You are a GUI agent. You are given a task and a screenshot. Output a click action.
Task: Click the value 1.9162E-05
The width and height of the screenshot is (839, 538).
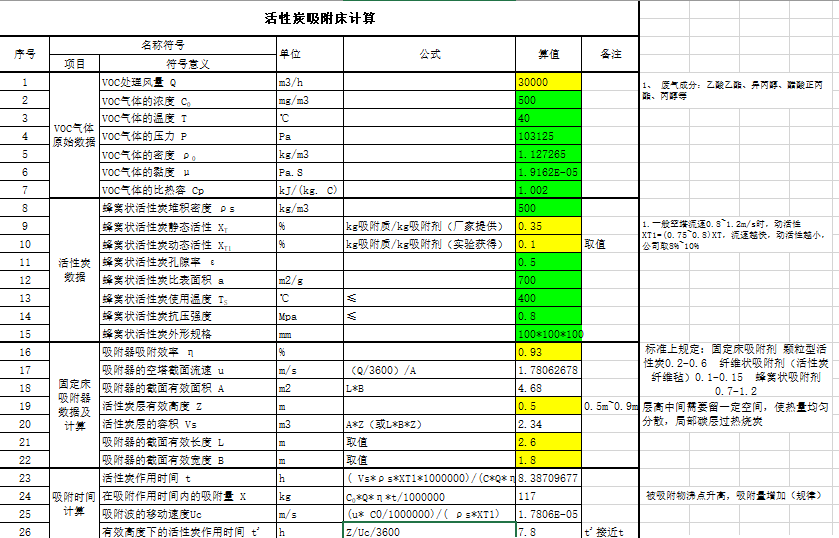[548, 172]
